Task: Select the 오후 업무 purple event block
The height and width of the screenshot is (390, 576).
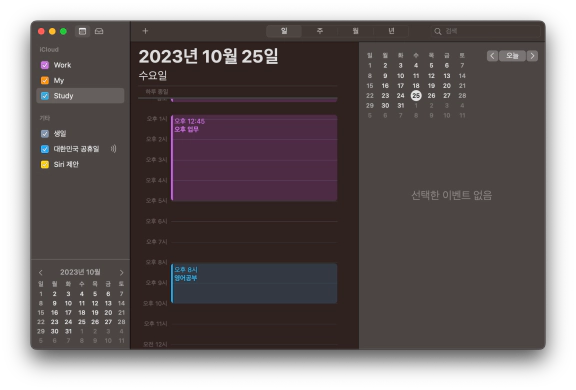Action: pos(254,158)
